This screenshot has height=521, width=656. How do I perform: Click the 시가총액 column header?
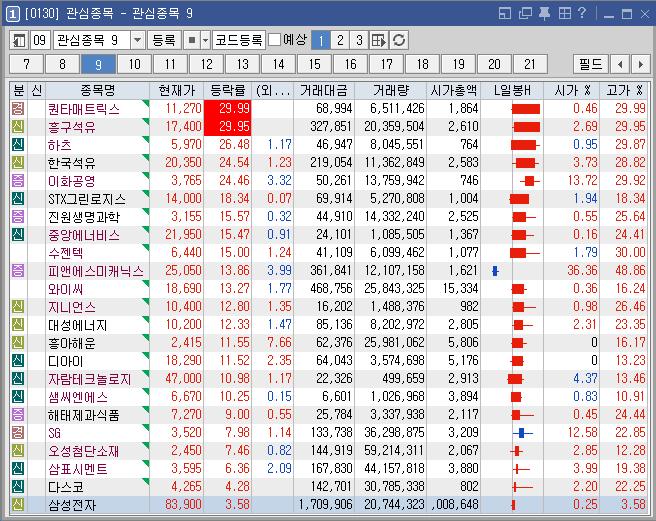tap(454, 90)
